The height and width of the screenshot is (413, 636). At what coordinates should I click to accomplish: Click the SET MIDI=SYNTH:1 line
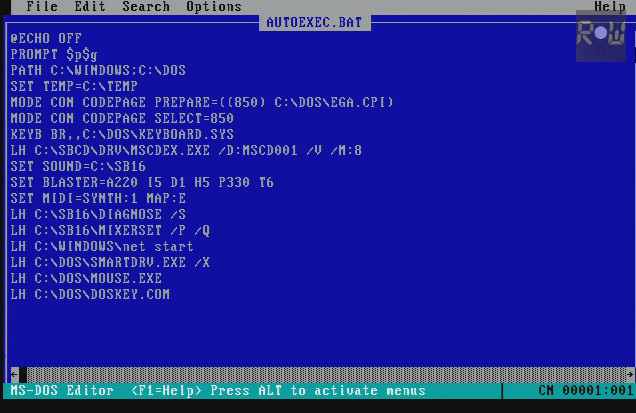(98, 198)
